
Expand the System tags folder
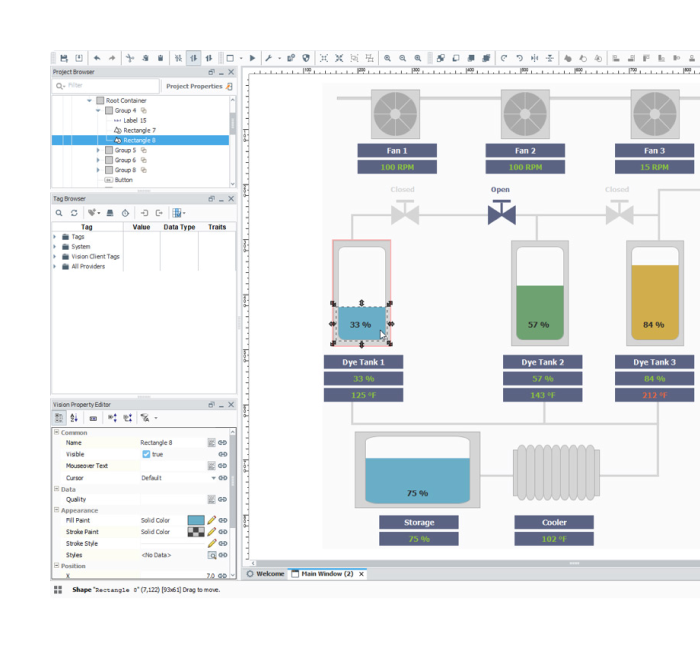55,246
